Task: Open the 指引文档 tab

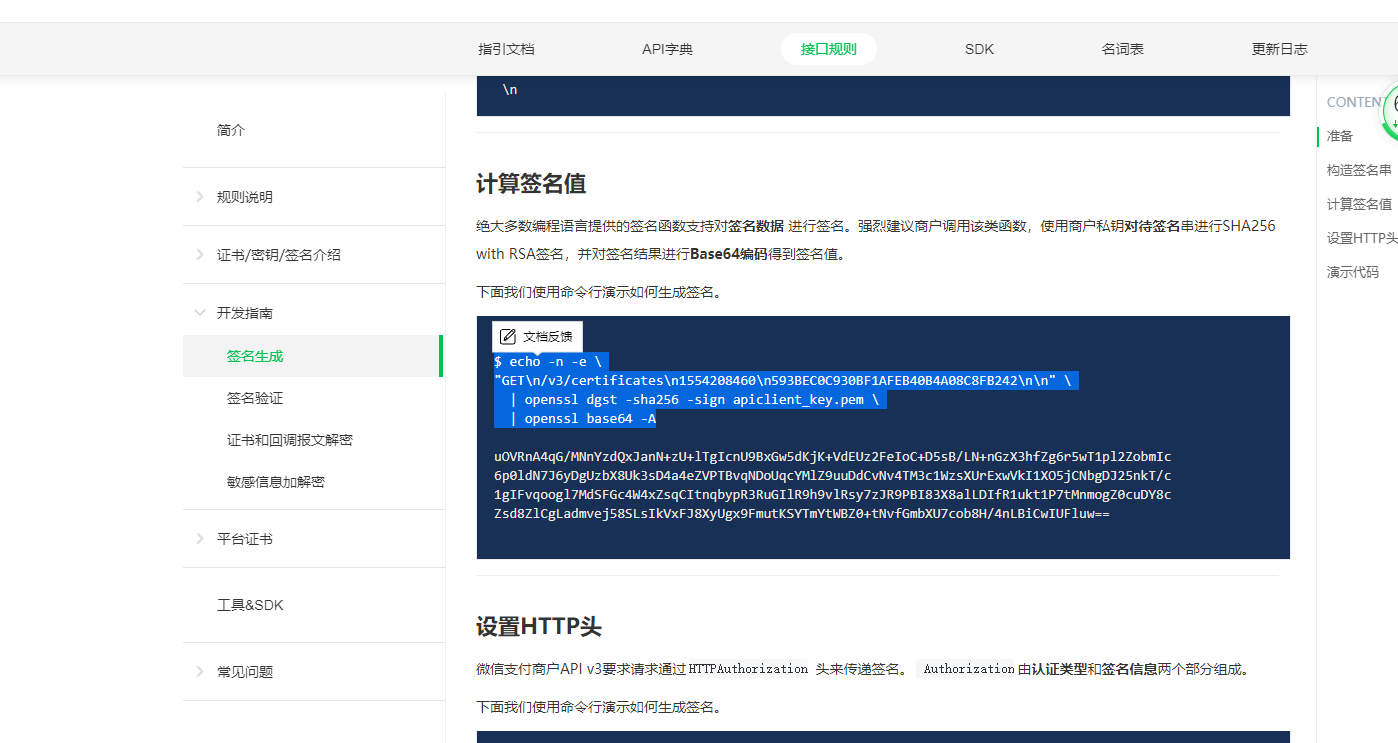Action: coord(506,49)
